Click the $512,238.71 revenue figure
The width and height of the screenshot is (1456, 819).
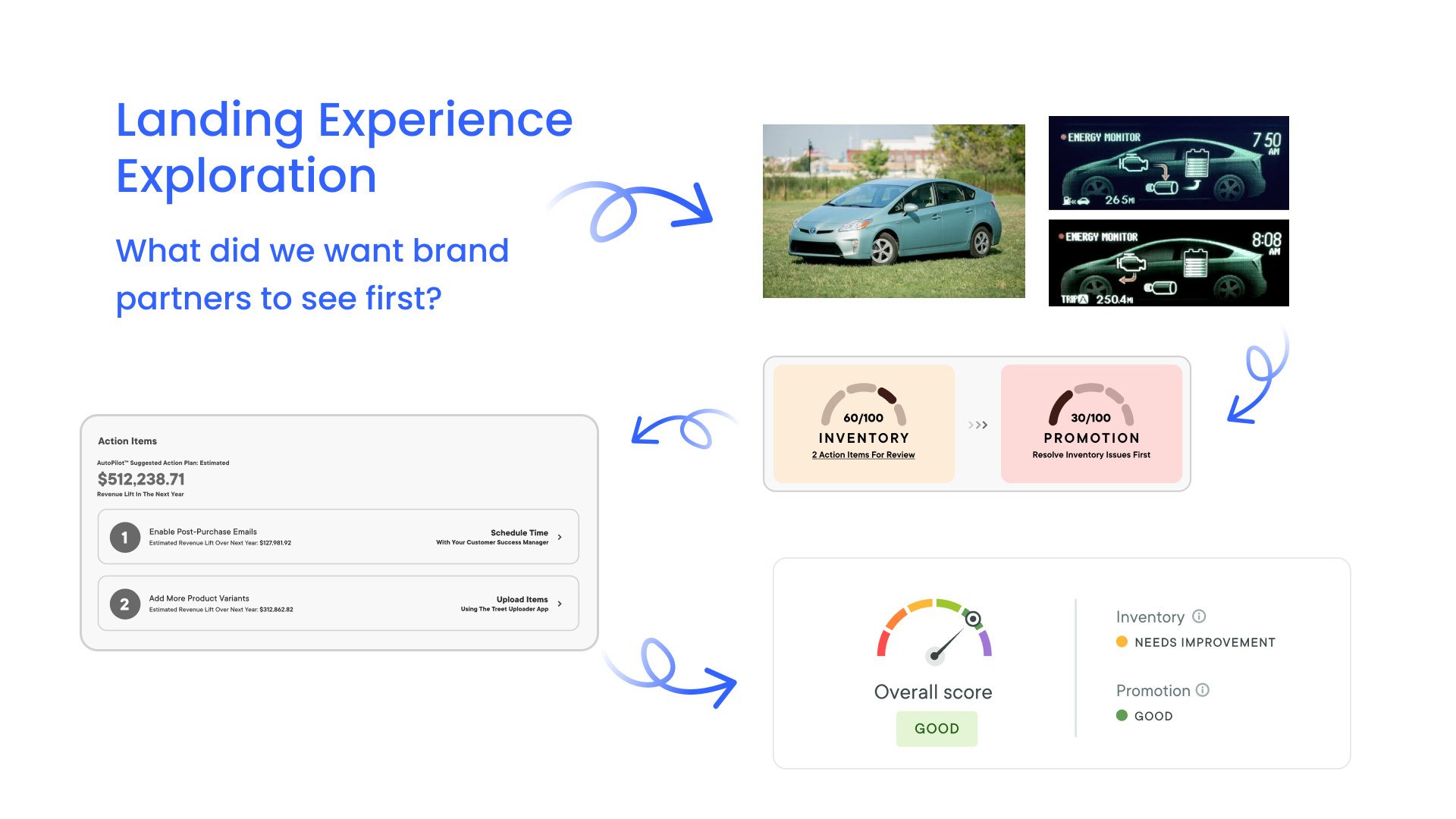141,479
